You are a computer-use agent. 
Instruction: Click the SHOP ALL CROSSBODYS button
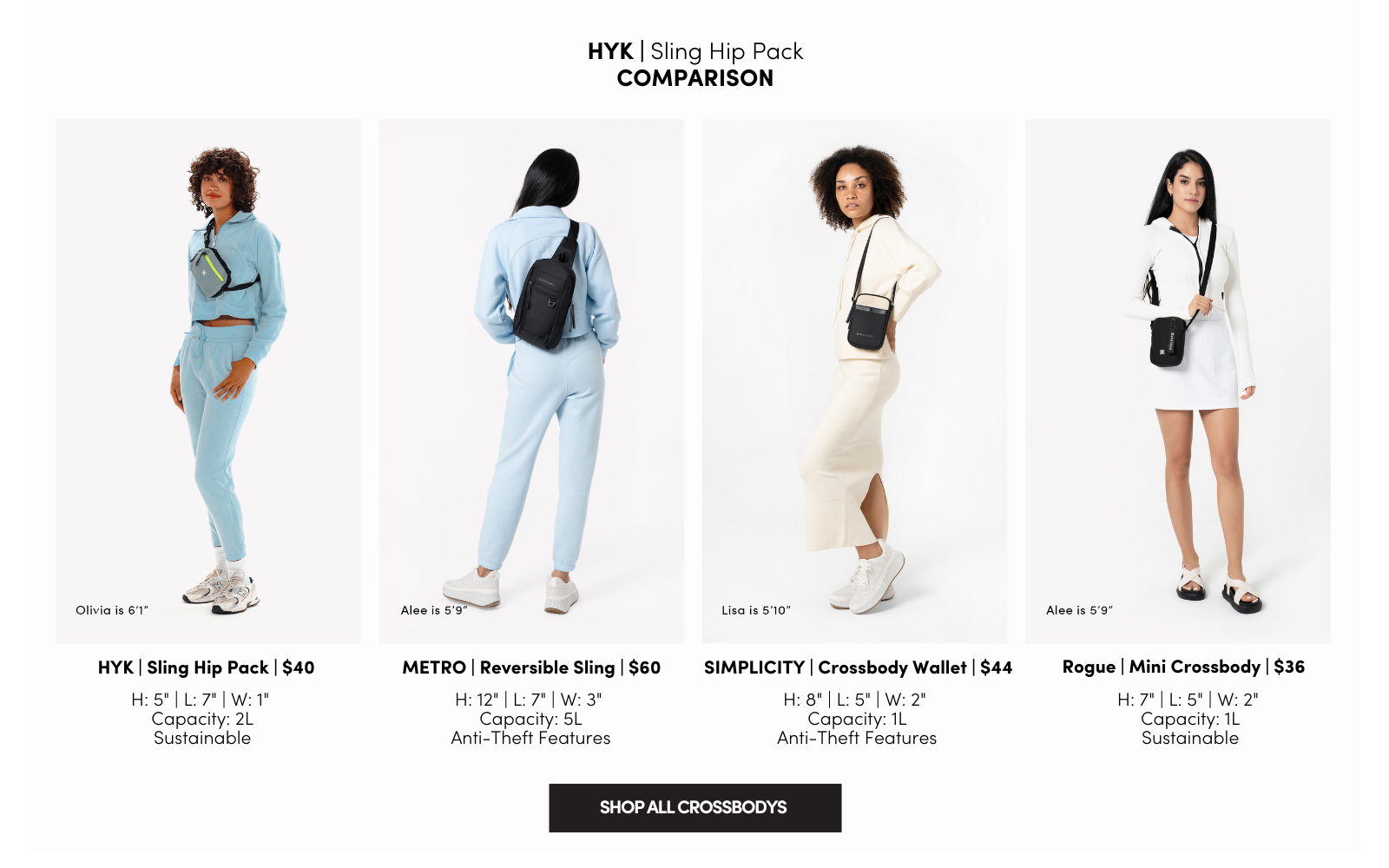[694, 807]
